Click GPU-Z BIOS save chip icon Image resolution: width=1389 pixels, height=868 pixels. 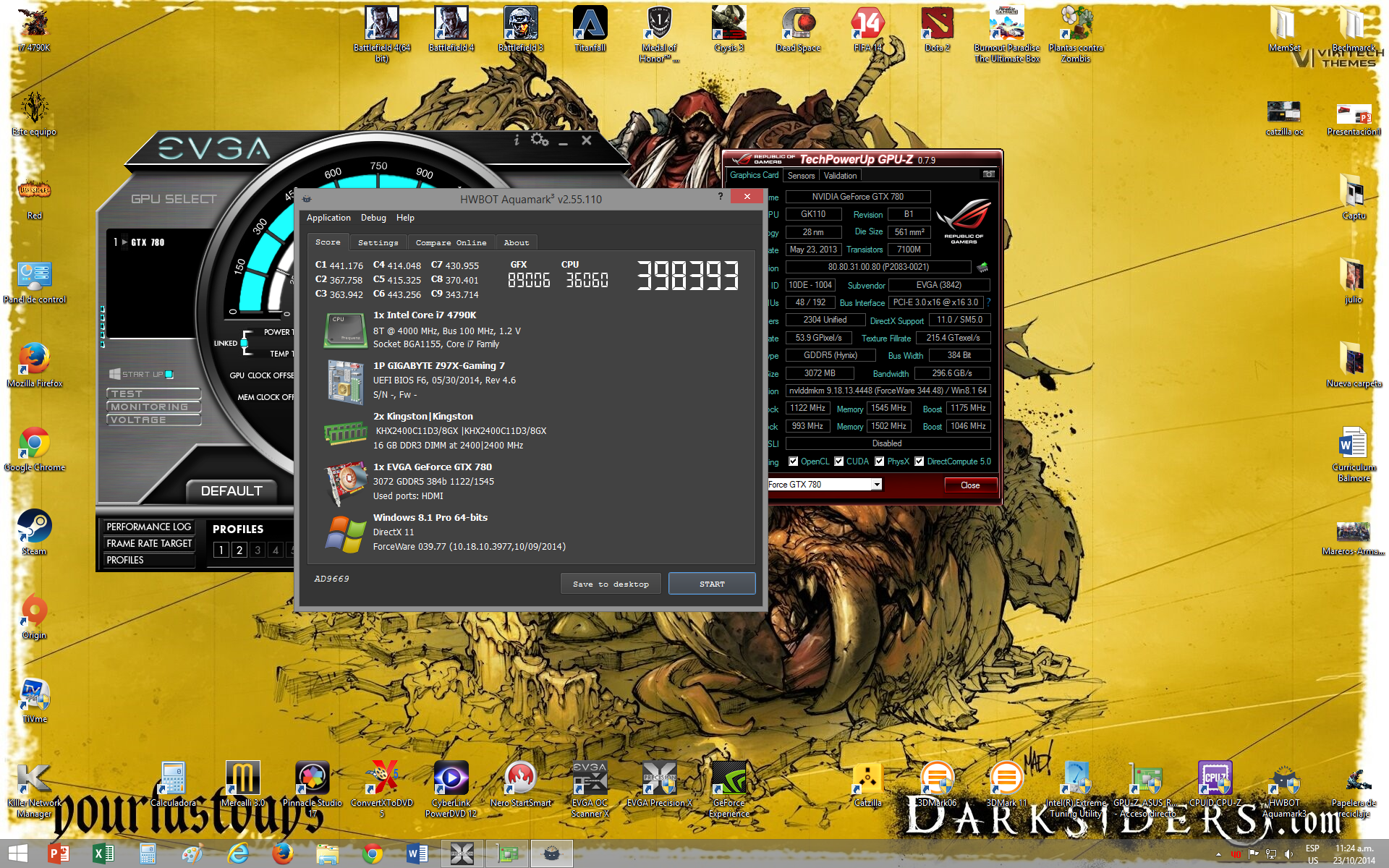[982, 267]
